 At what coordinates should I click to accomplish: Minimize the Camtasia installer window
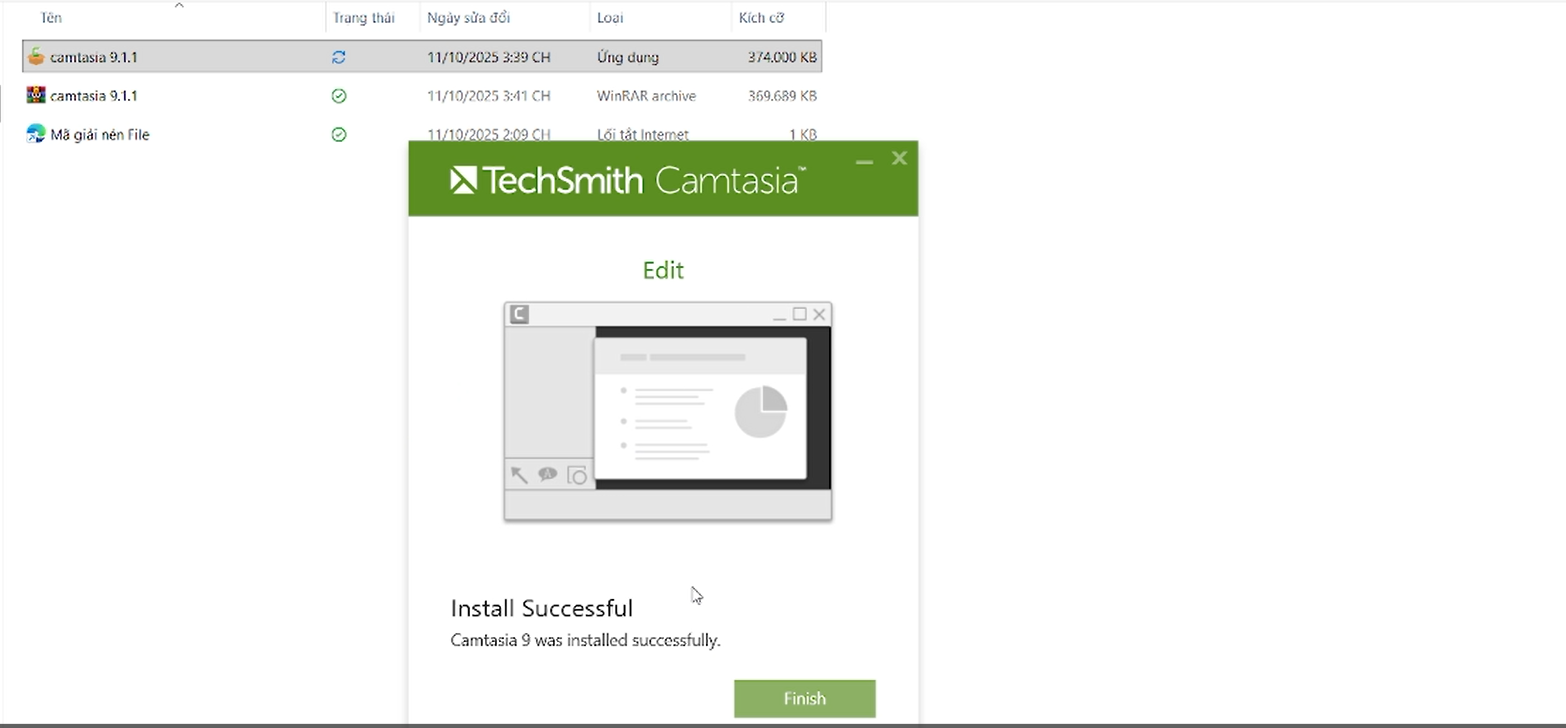tap(864, 160)
